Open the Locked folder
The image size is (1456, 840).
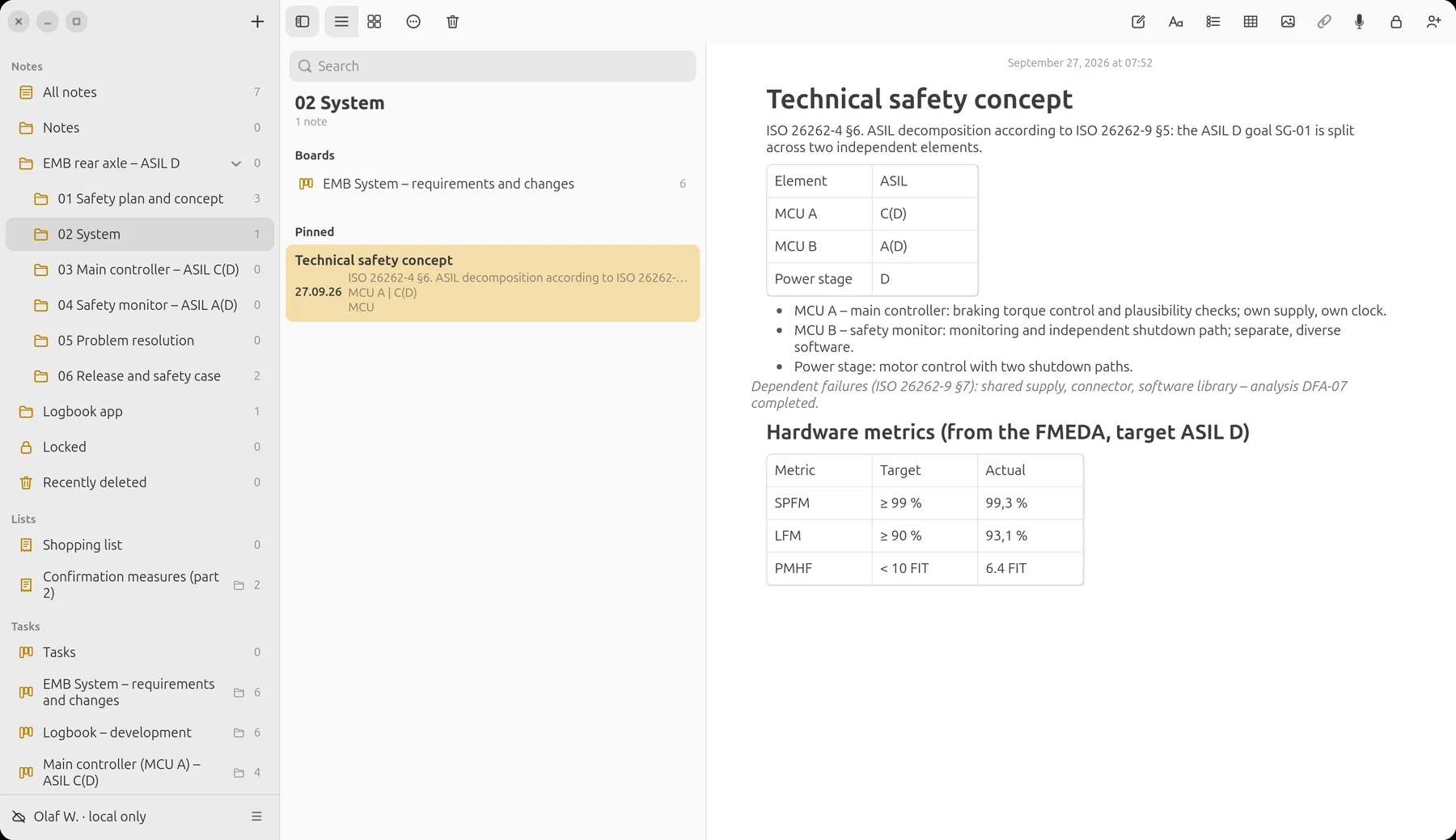[x=140, y=447]
